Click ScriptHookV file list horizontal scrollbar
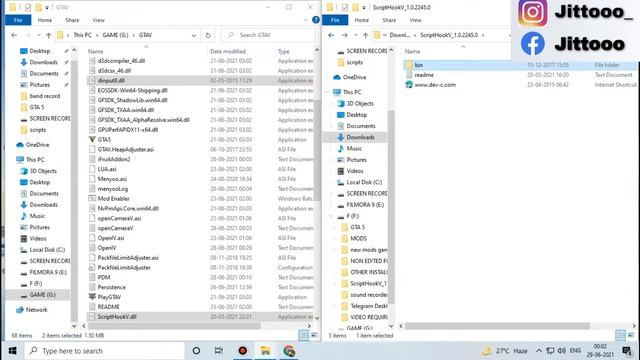 497,326
